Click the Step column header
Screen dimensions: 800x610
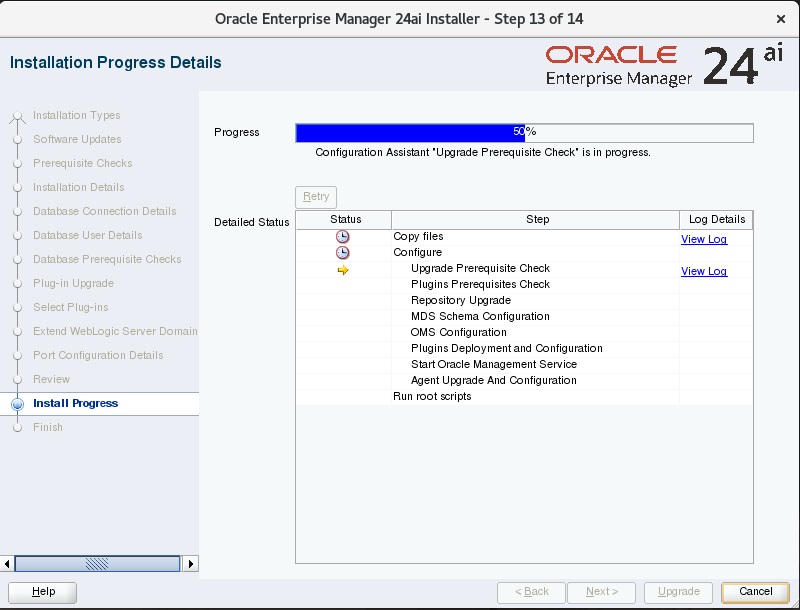(537, 220)
